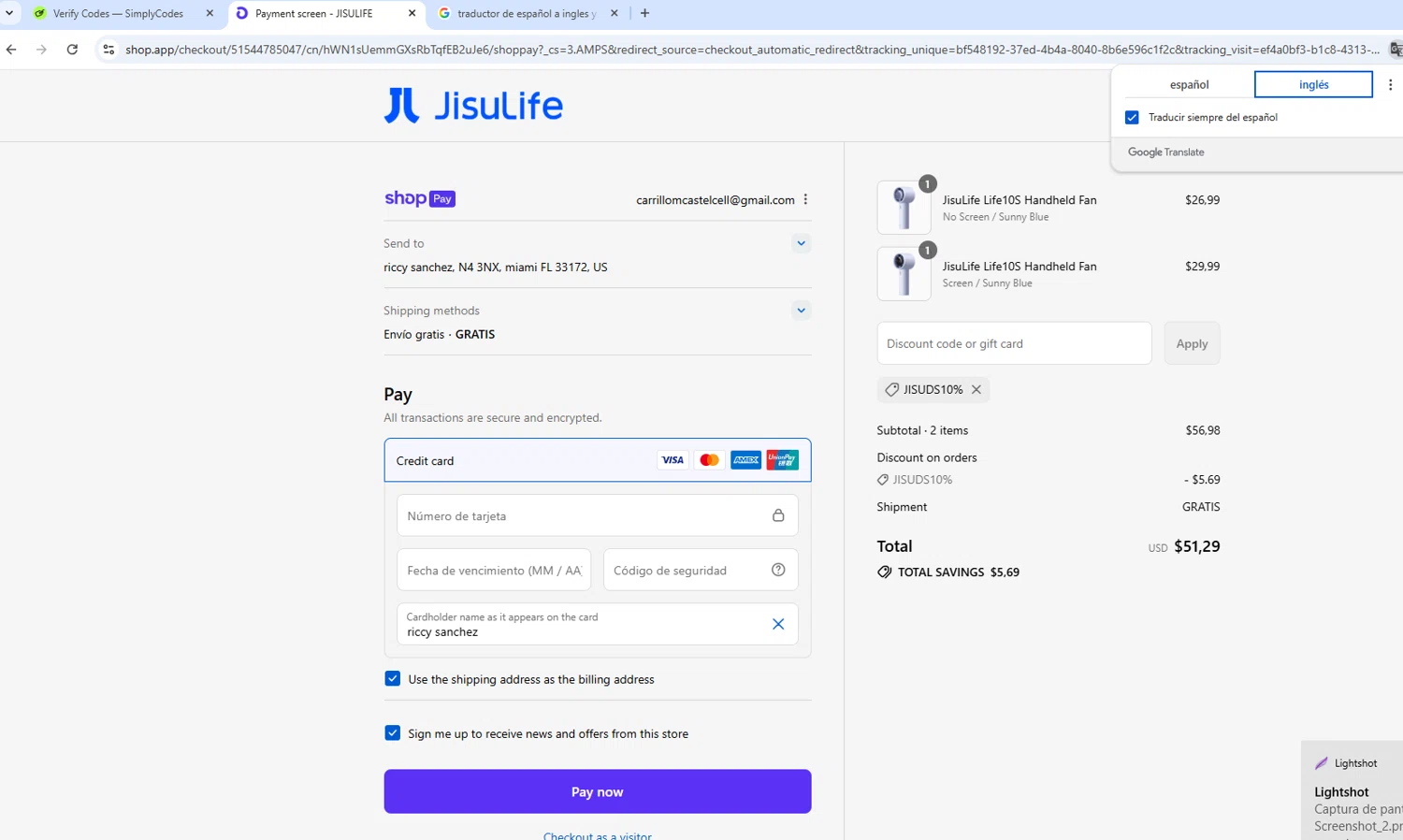Switch to the traductor de español a ingles tab
This screenshot has width=1403, height=840.
[526, 13]
